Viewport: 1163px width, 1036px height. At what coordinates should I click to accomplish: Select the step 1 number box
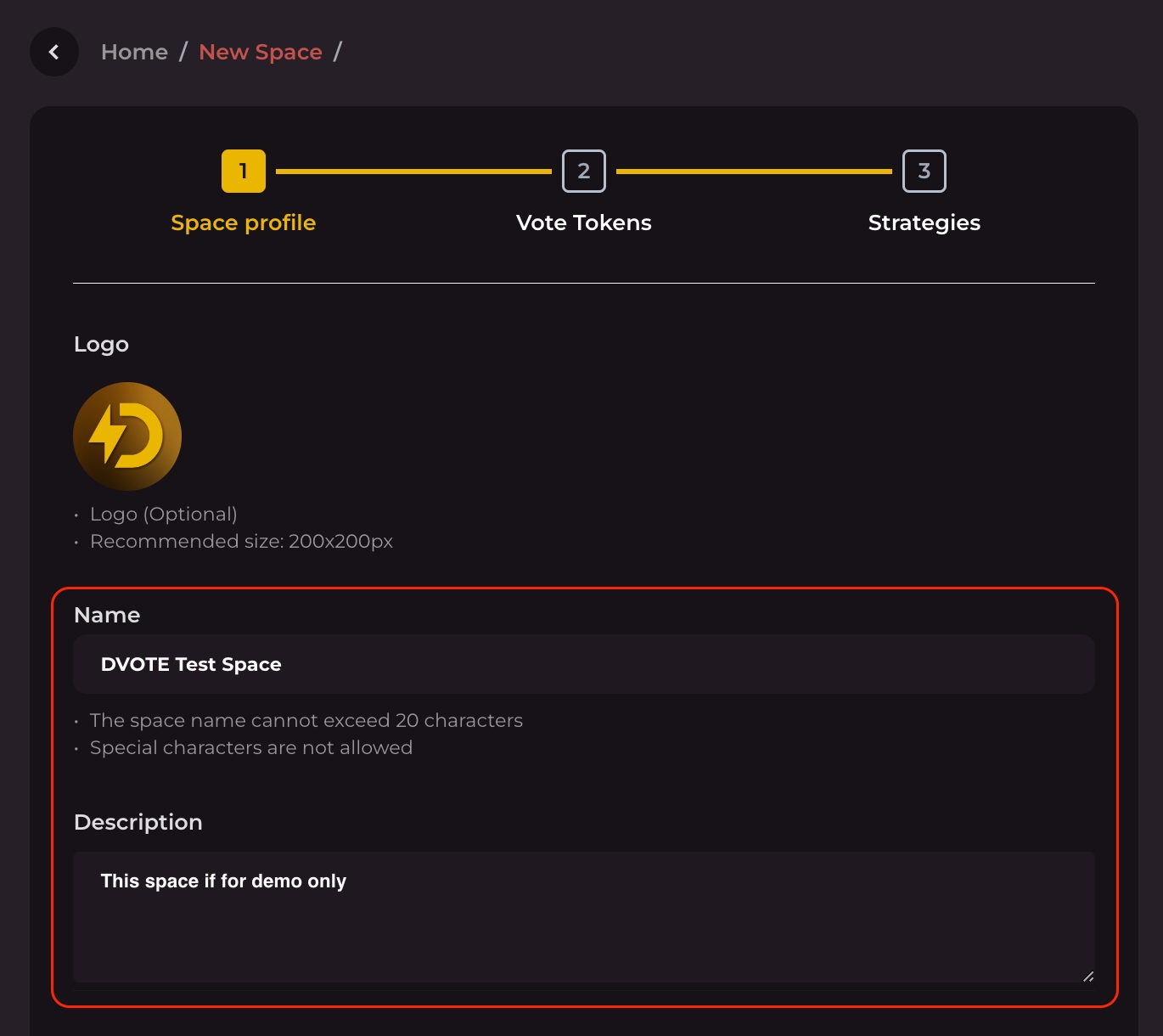244,172
